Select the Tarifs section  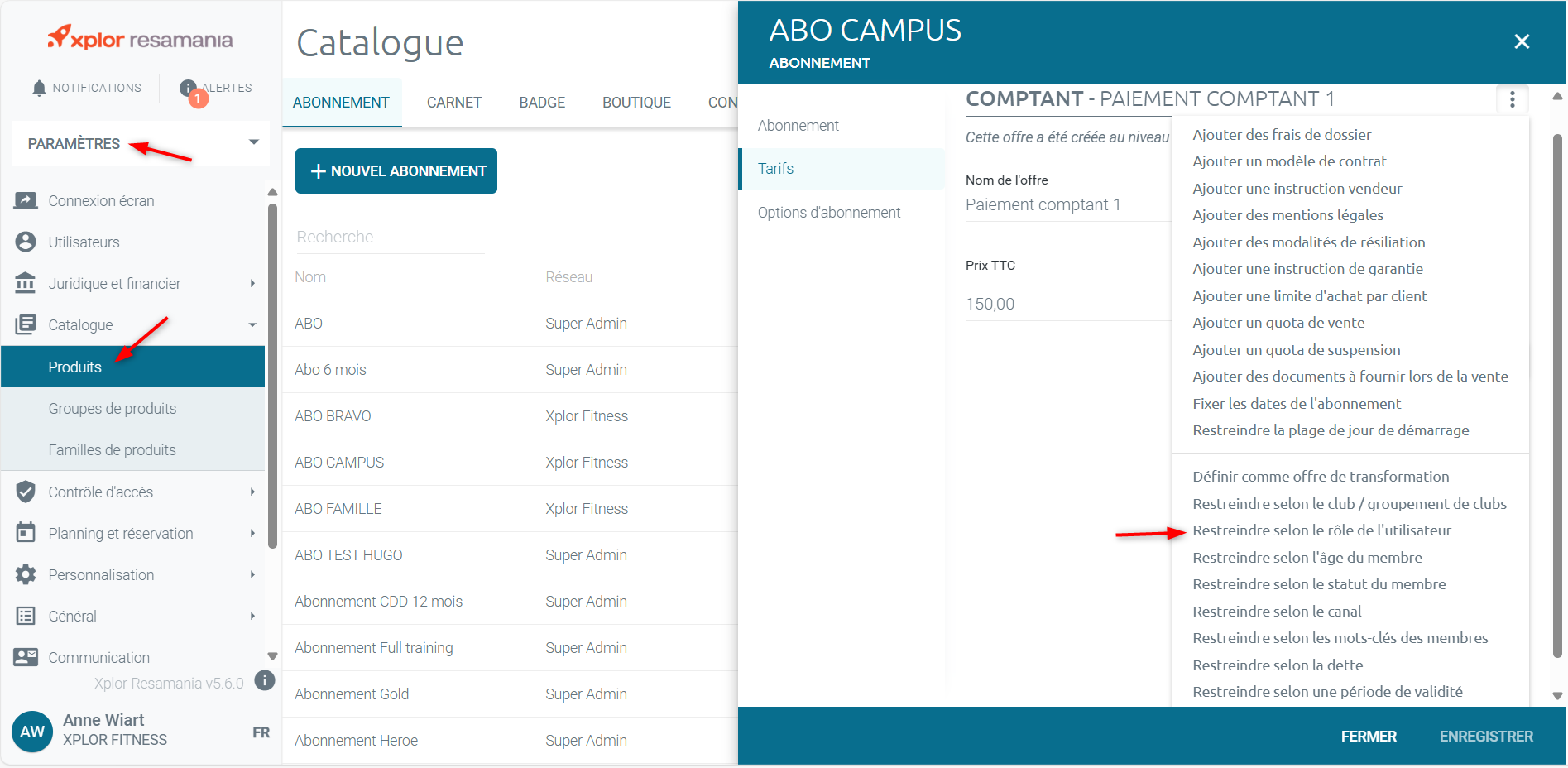842,169
